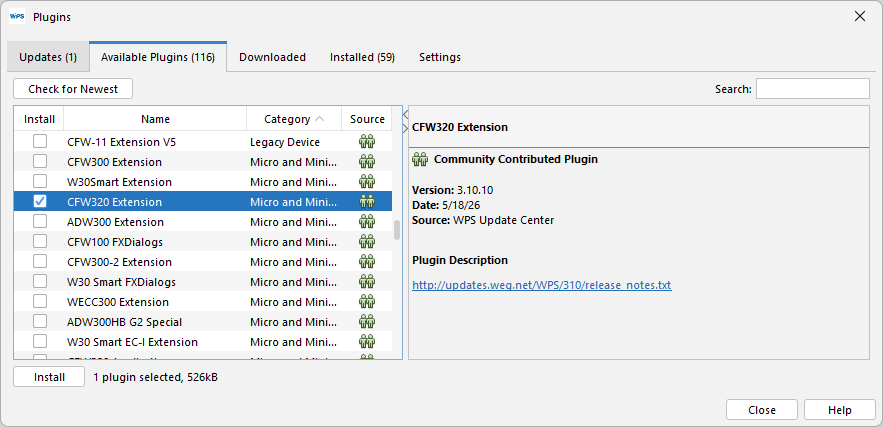Sort list by Source column header

tap(367, 119)
